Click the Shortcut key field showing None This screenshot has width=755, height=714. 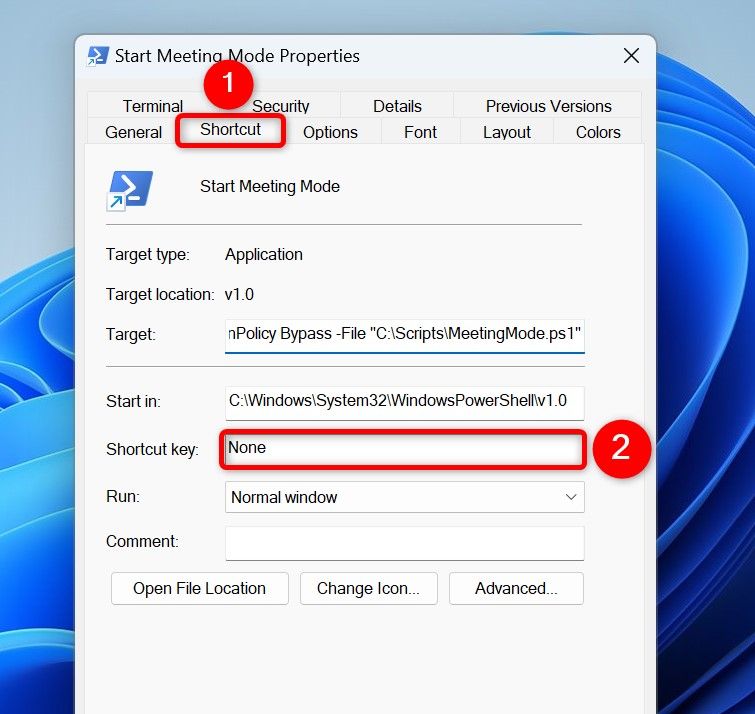point(404,450)
